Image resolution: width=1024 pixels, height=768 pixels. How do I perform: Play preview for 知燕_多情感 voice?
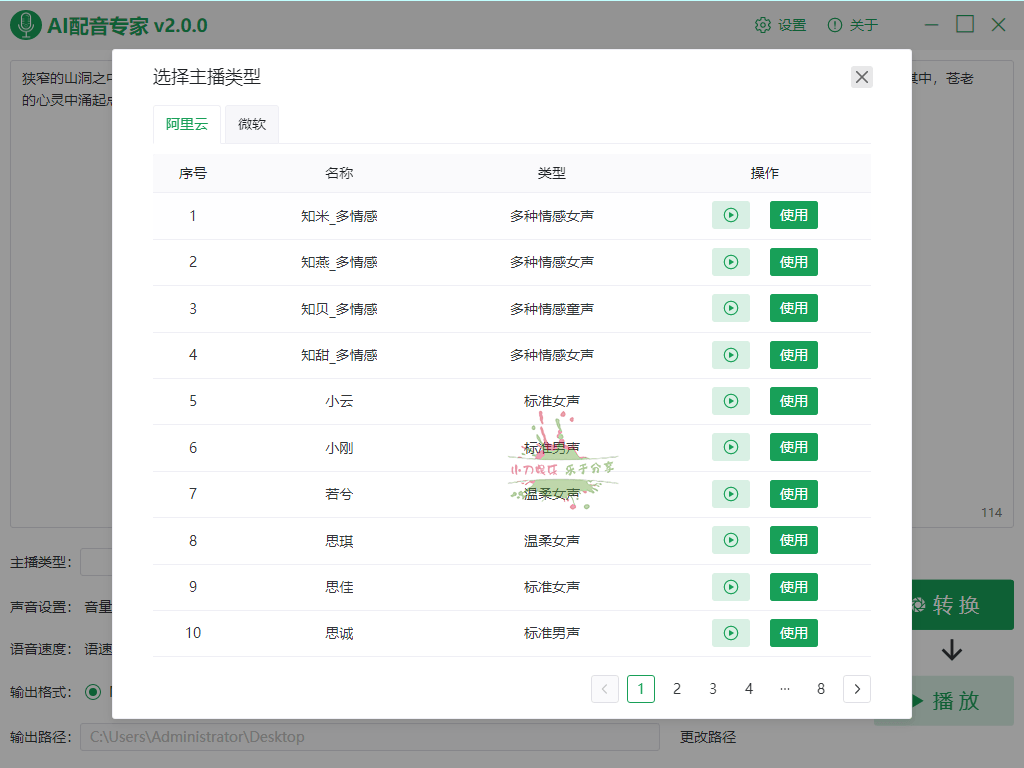(730, 262)
